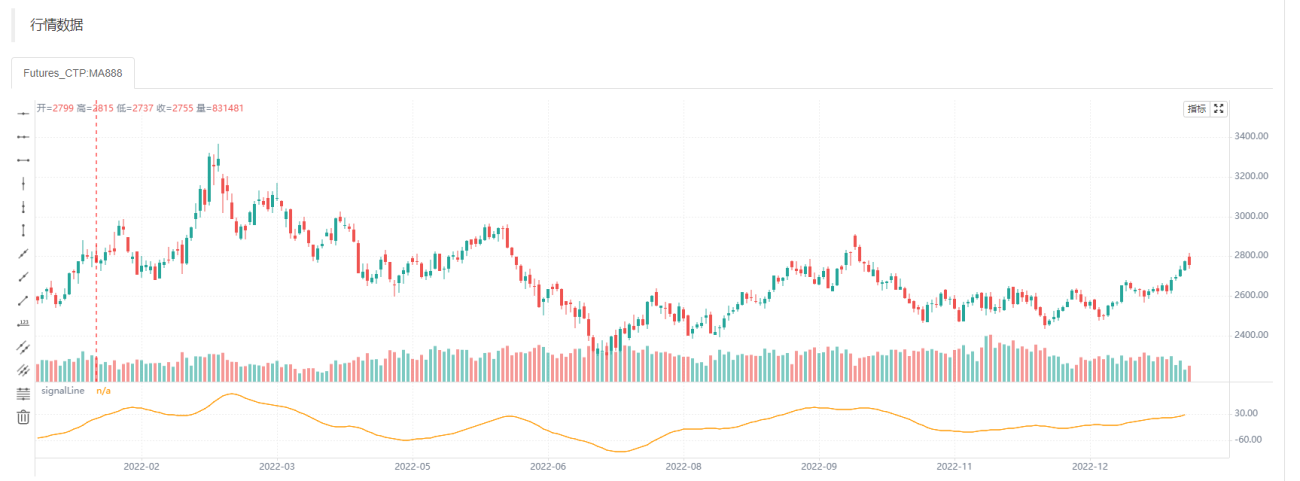This screenshot has width=1300, height=481.
Task: Click the signalLine indicator label
Action: coord(62,391)
